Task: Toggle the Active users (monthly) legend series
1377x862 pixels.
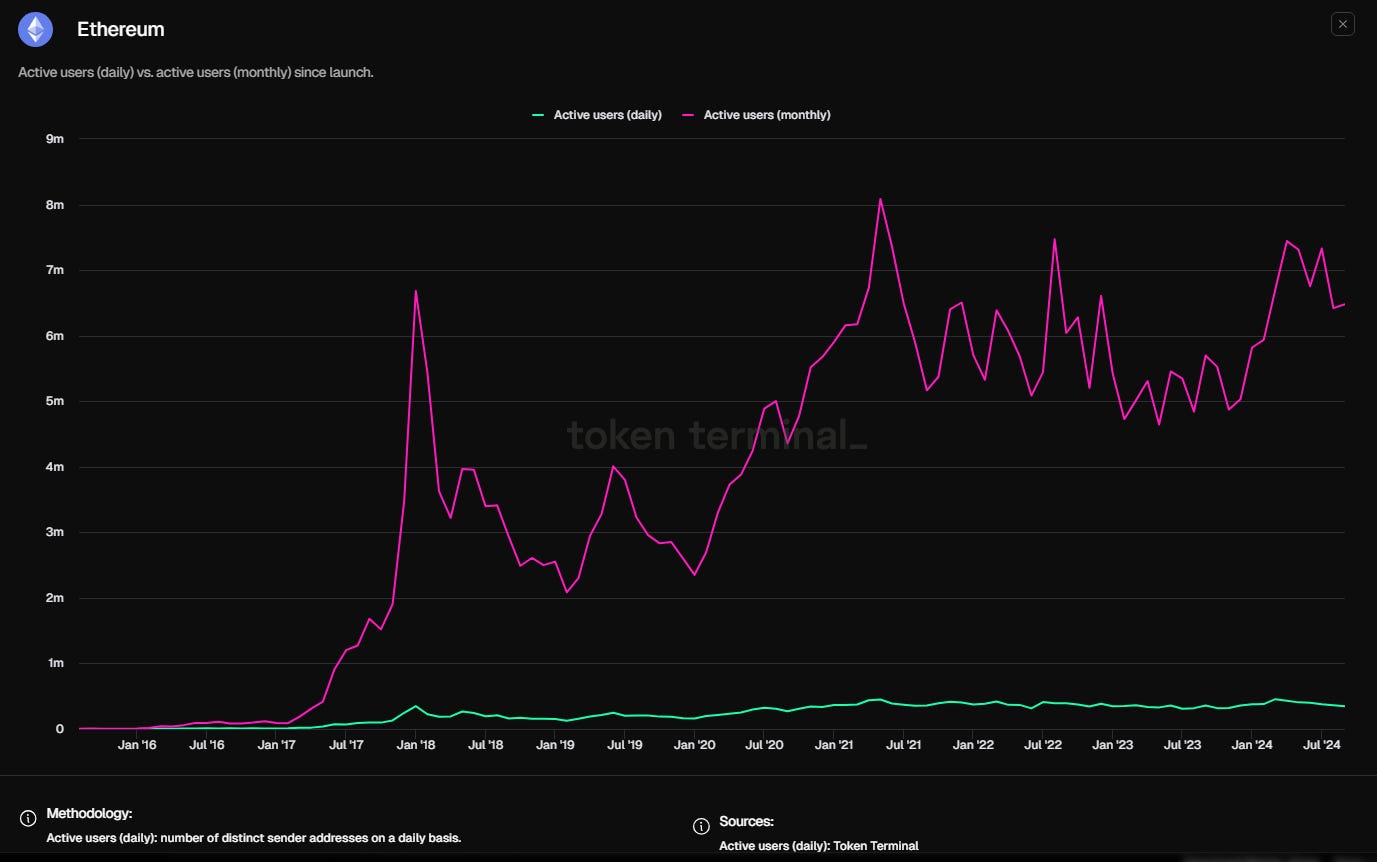Action: (756, 115)
